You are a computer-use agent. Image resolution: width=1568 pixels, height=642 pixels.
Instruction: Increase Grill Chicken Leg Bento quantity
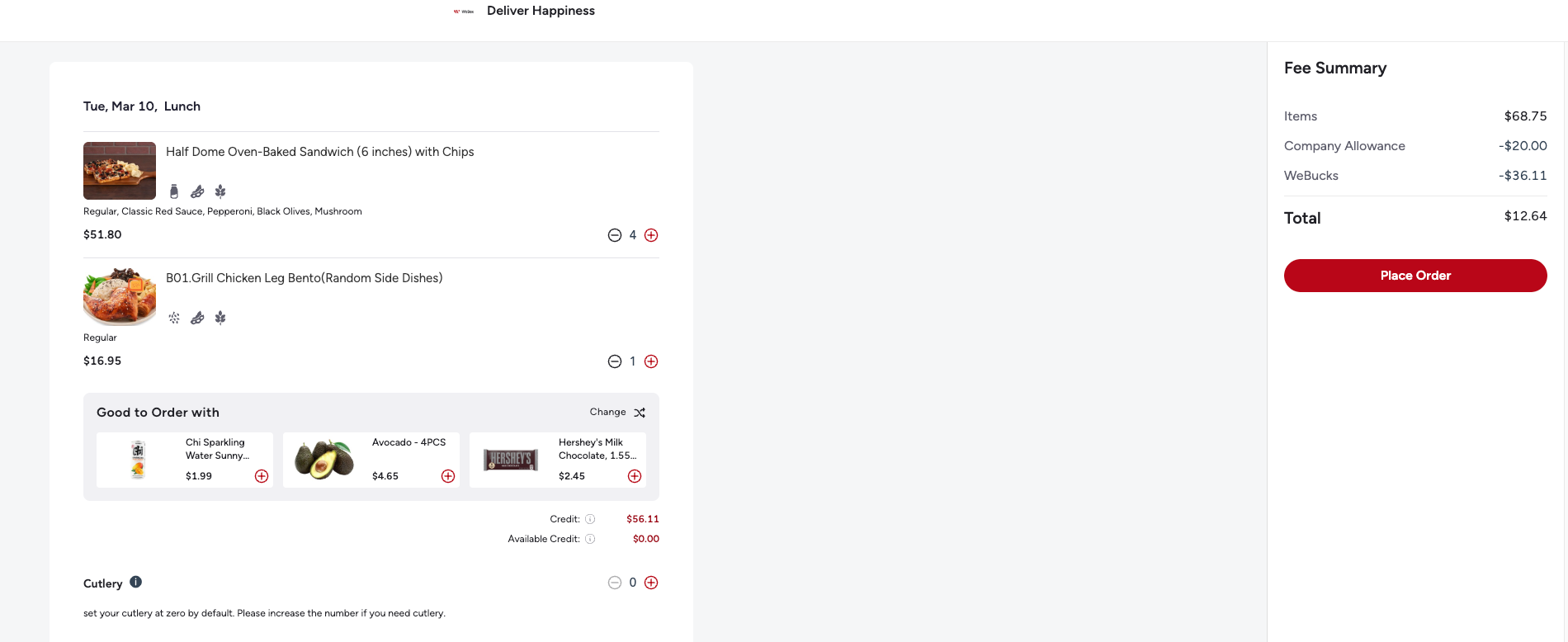click(x=651, y=361)
